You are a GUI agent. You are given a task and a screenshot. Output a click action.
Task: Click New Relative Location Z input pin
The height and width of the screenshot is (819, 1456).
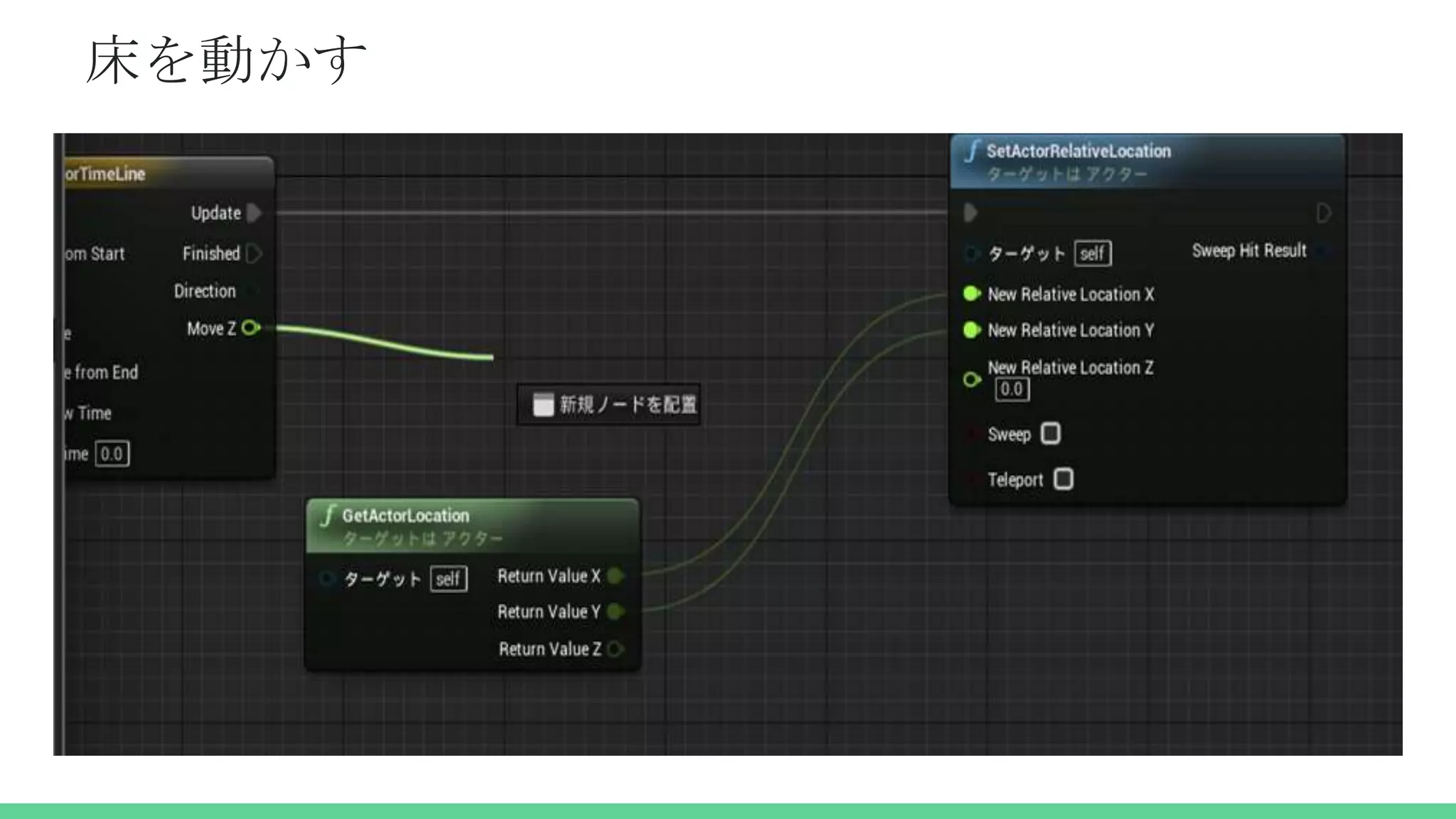click(x=971, y=380)
